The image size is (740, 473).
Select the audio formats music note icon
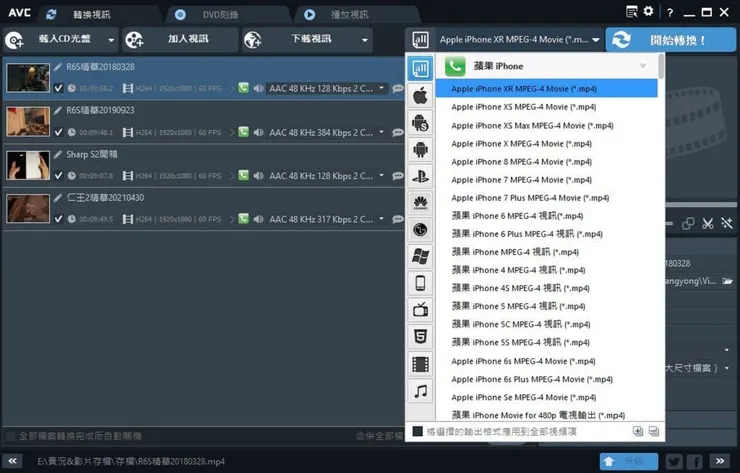pyautogui.click(x=420, y=391)
